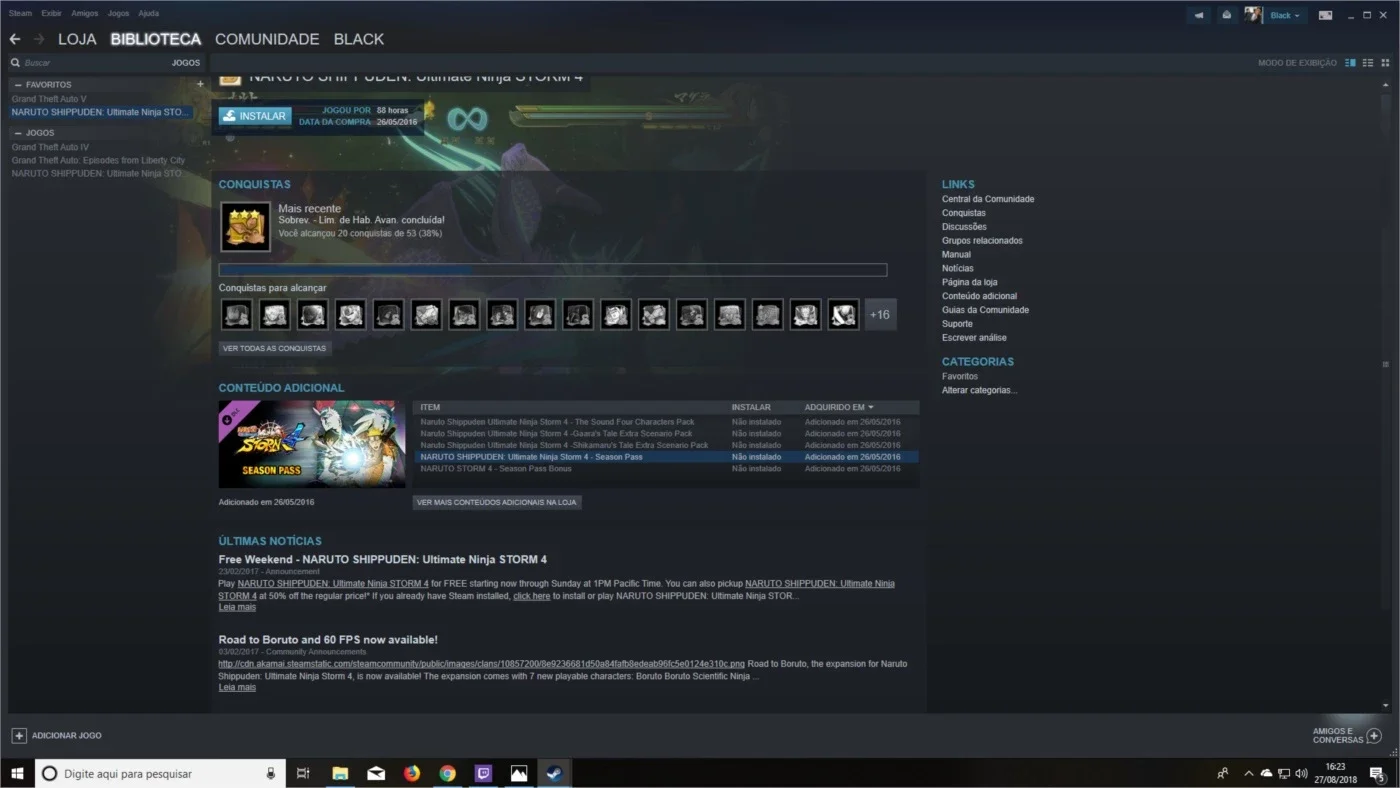Open the People icon in the taskbar

click(x=1222, y=773)
